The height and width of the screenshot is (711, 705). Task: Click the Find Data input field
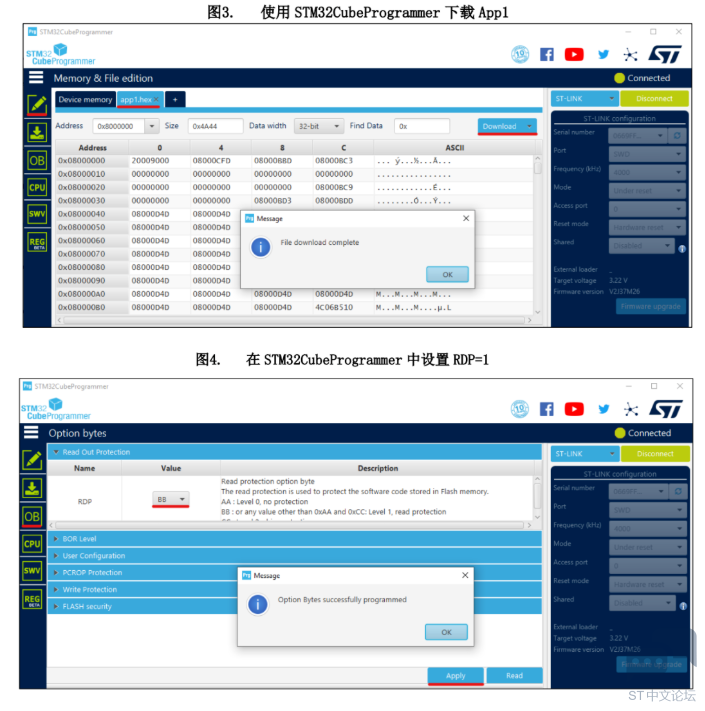[422, 126]
